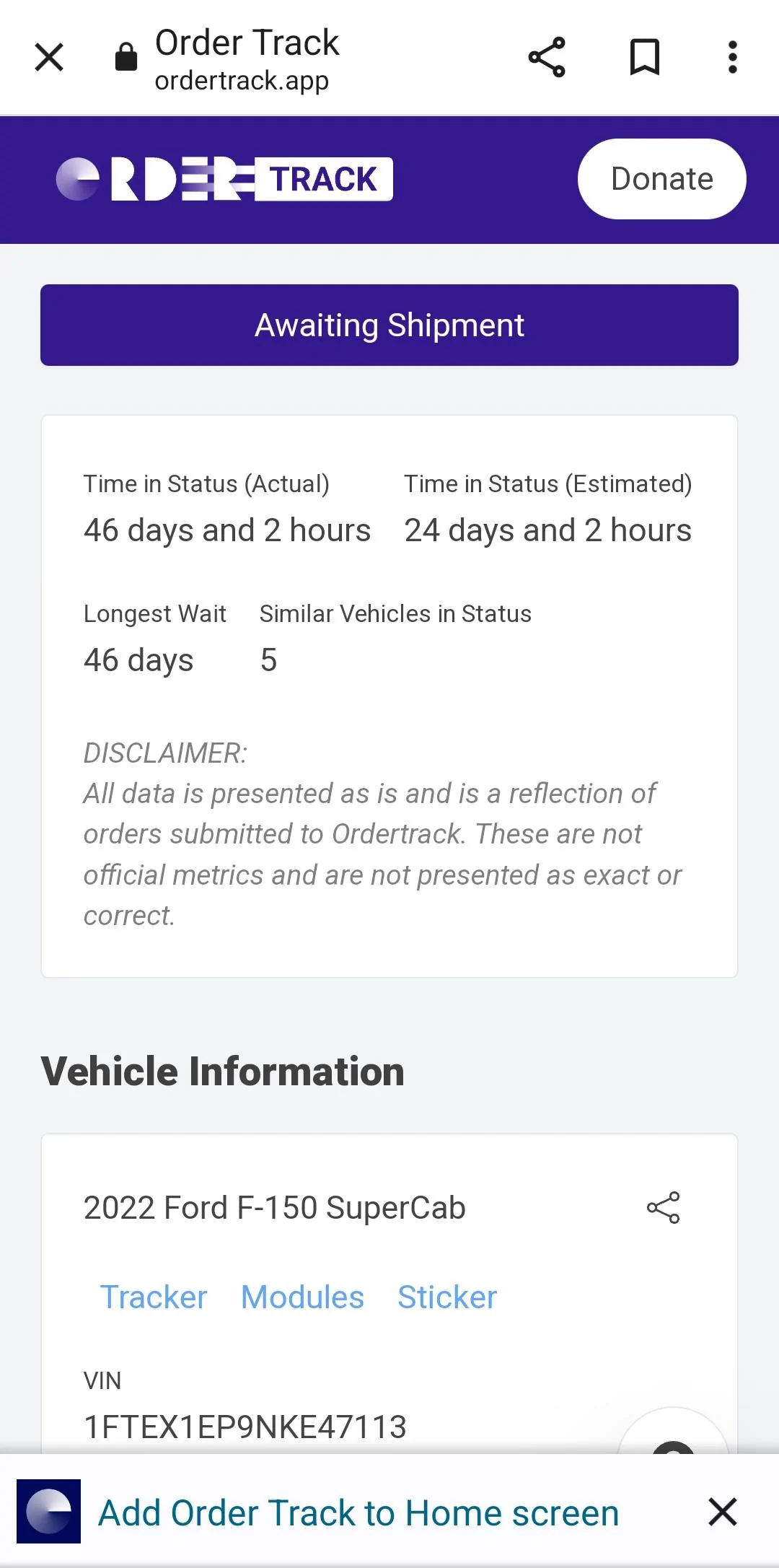Tap the lock icon for site security
This screenshot has height=1568, width=779.
[x=126, y=57]
